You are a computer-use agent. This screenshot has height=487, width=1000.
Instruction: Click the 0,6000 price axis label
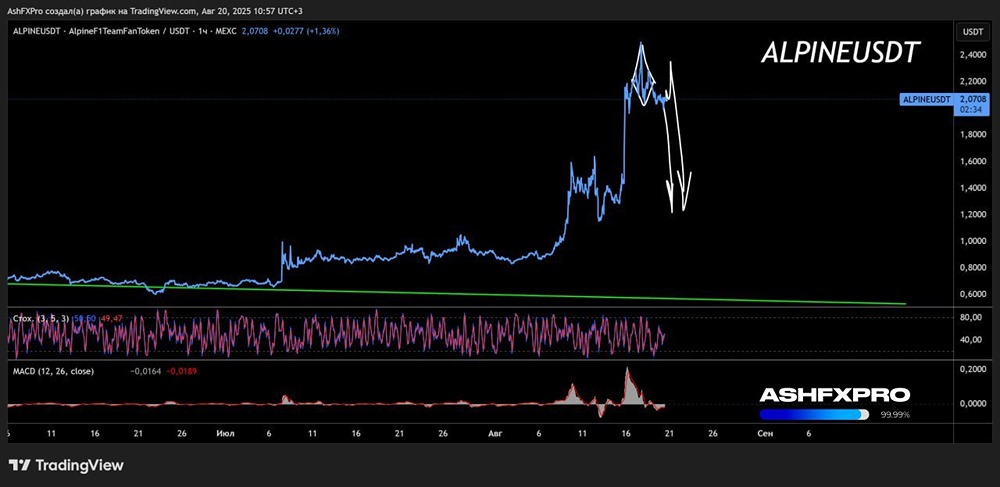tap(974, 294)
